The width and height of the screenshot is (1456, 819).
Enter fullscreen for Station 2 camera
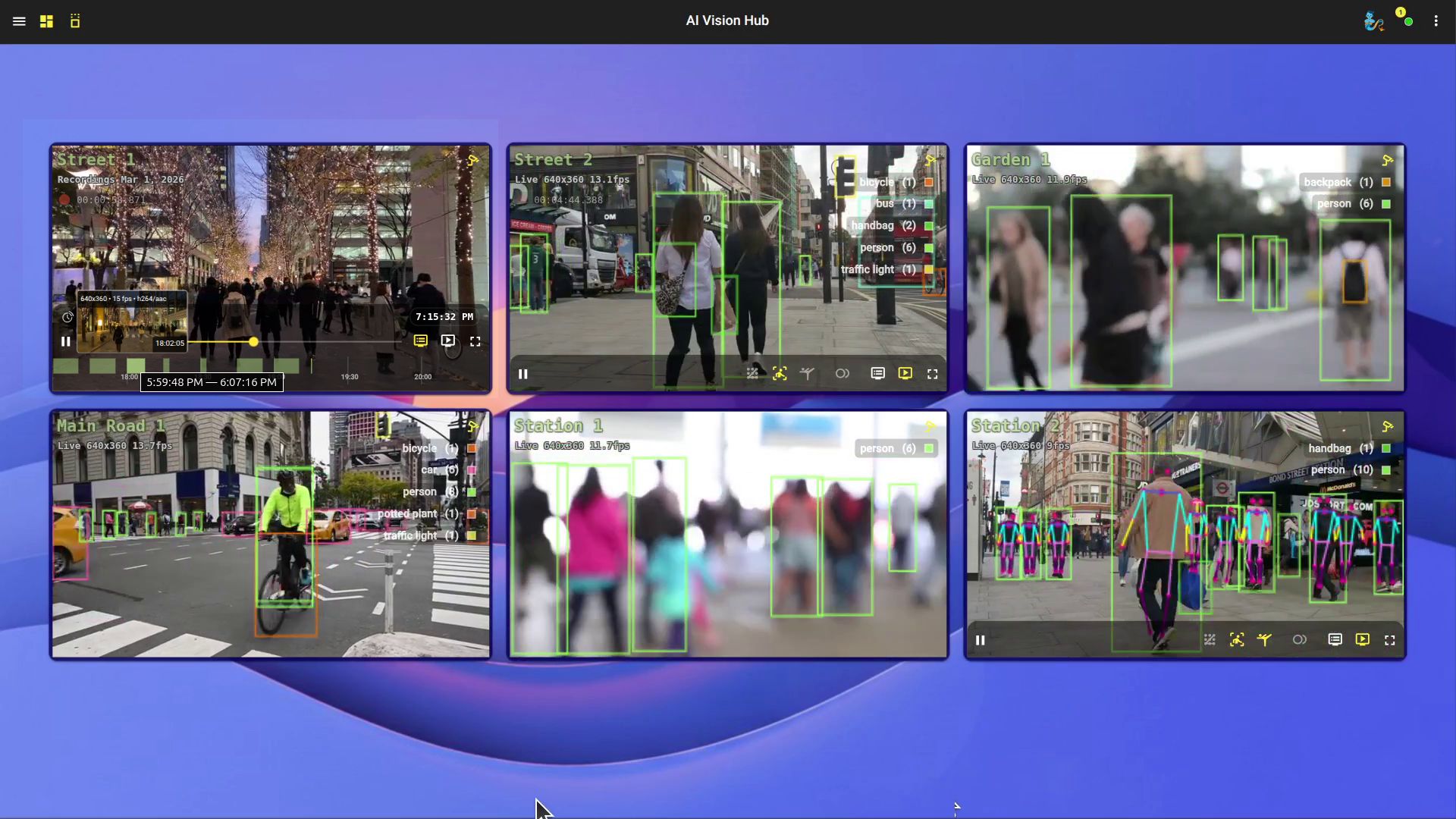[x=1390, y=640]
